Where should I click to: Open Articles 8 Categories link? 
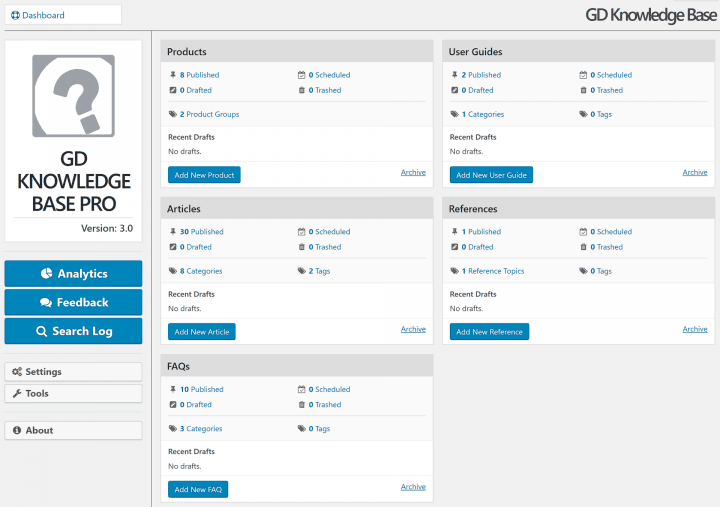pos(201,271)
